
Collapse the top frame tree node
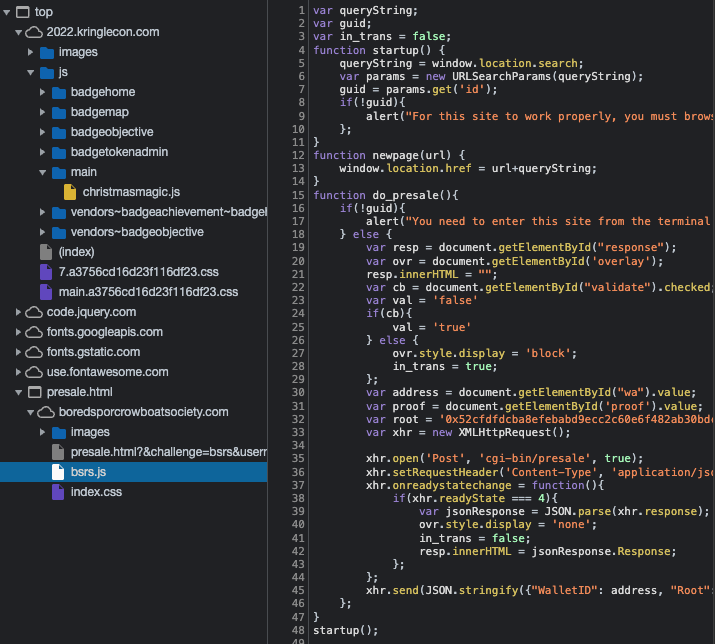point(9,12)
